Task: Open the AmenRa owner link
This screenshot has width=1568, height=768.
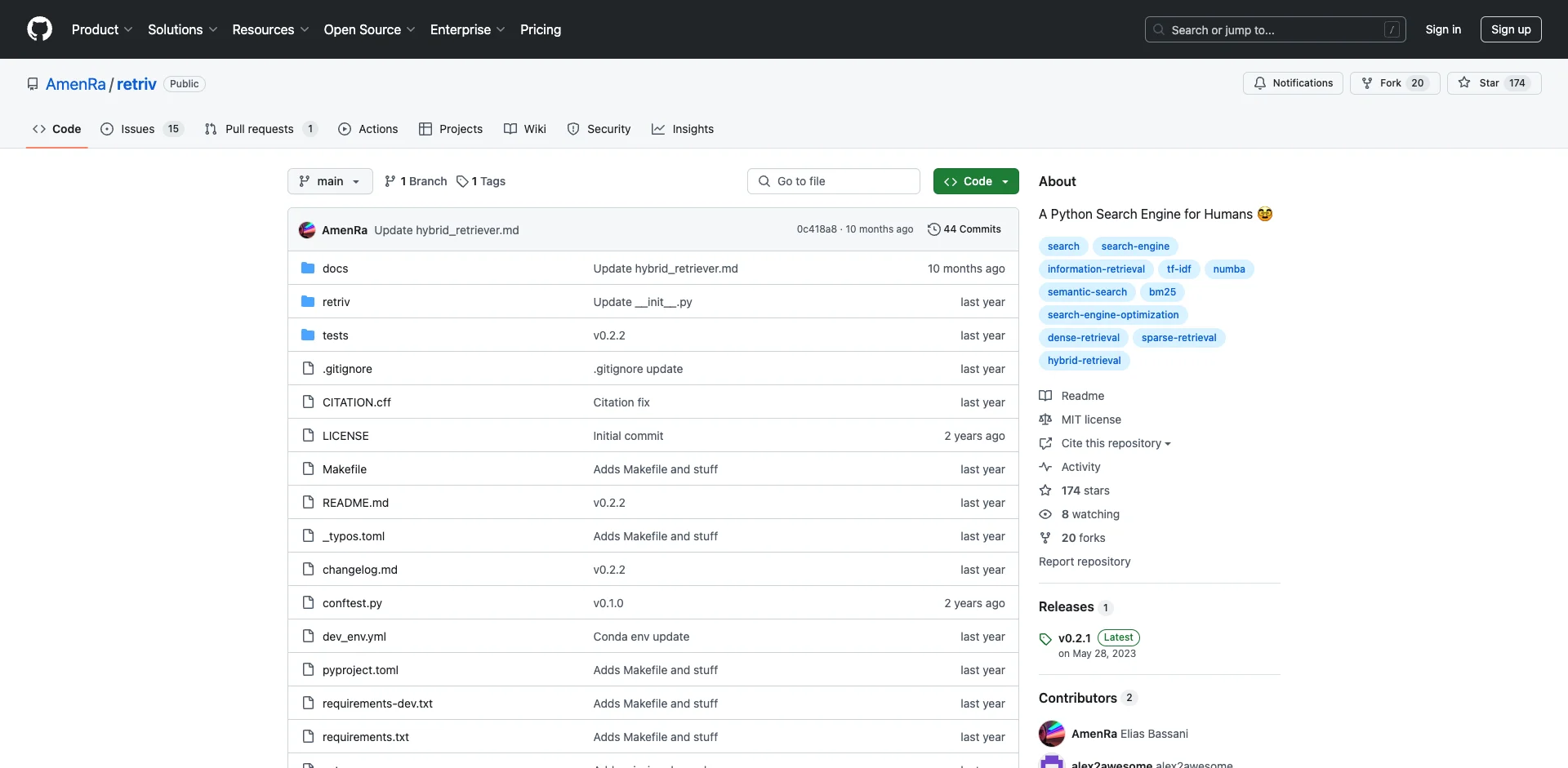Action: pyautogui.click(x=76, y=84)
